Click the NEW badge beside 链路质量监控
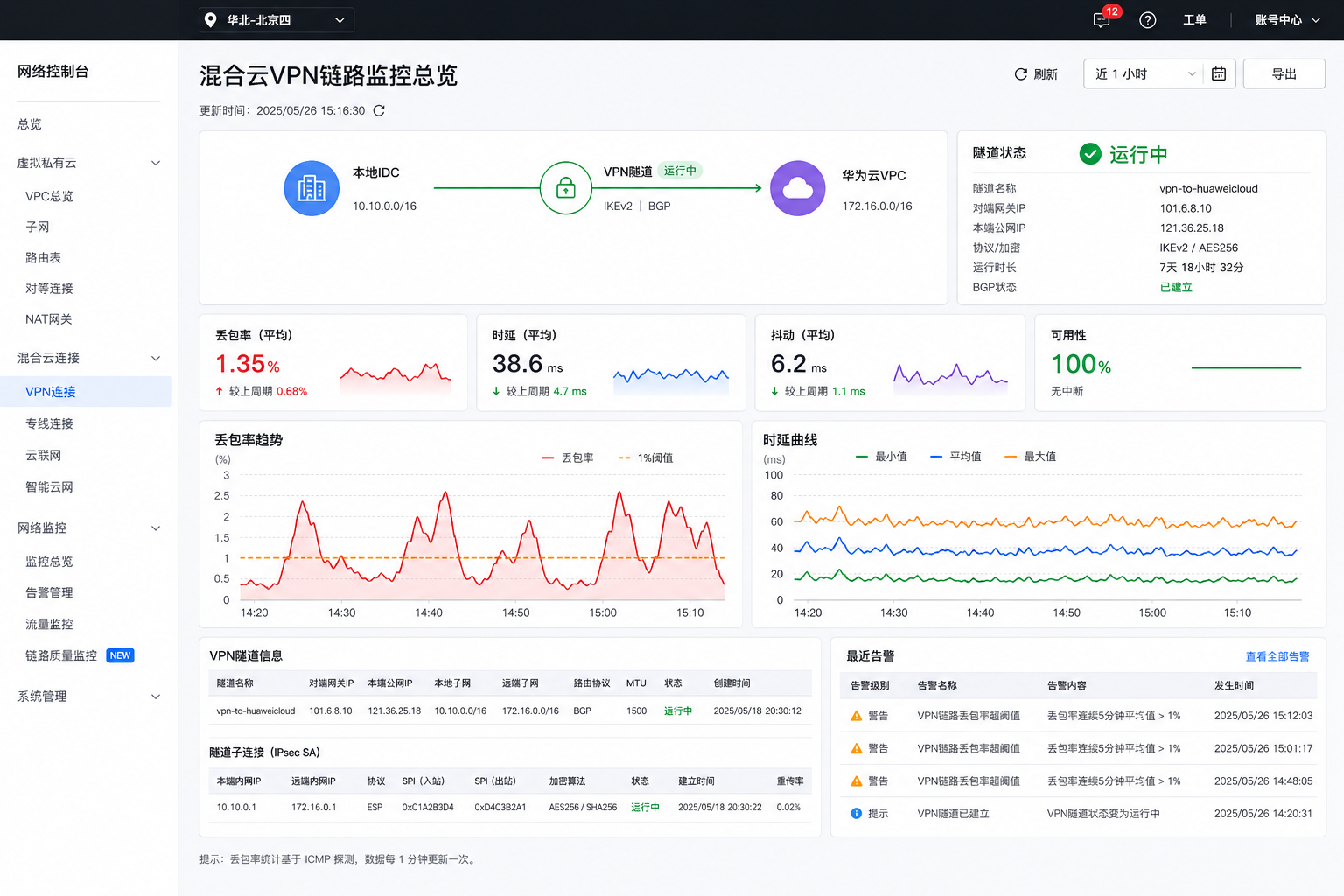 click(120, 655)
